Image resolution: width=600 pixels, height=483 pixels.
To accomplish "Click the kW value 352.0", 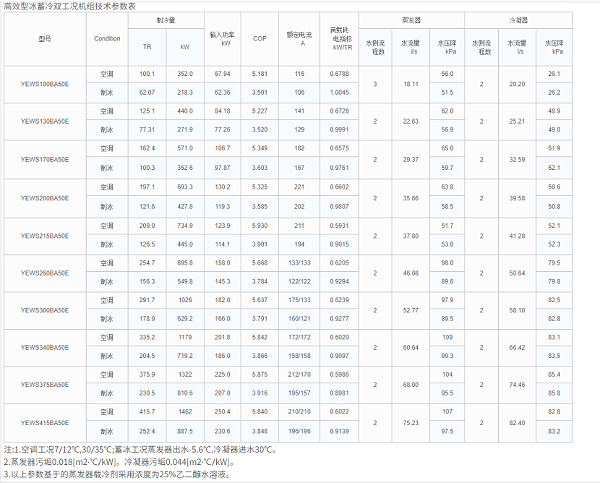I will click(x=185, y=74).
